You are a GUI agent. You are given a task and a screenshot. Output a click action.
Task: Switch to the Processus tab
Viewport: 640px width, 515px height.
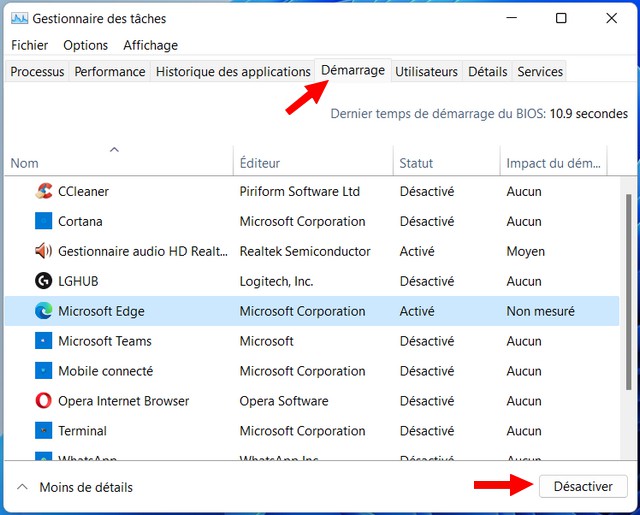(37, 71)
